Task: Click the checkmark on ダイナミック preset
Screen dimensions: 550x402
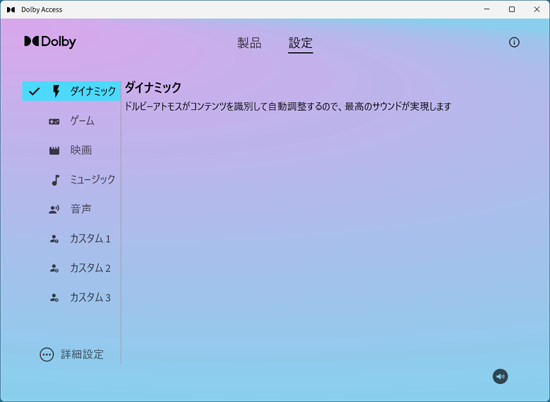Action: click(x=34, y=91)
